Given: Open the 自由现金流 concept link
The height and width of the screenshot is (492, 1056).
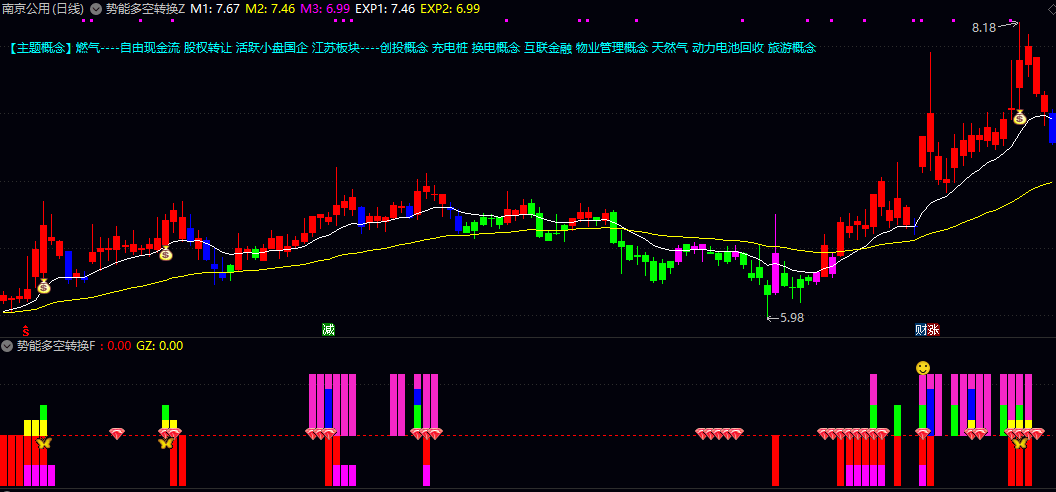Looking at the screenshot, I should [x=150, y=48].
